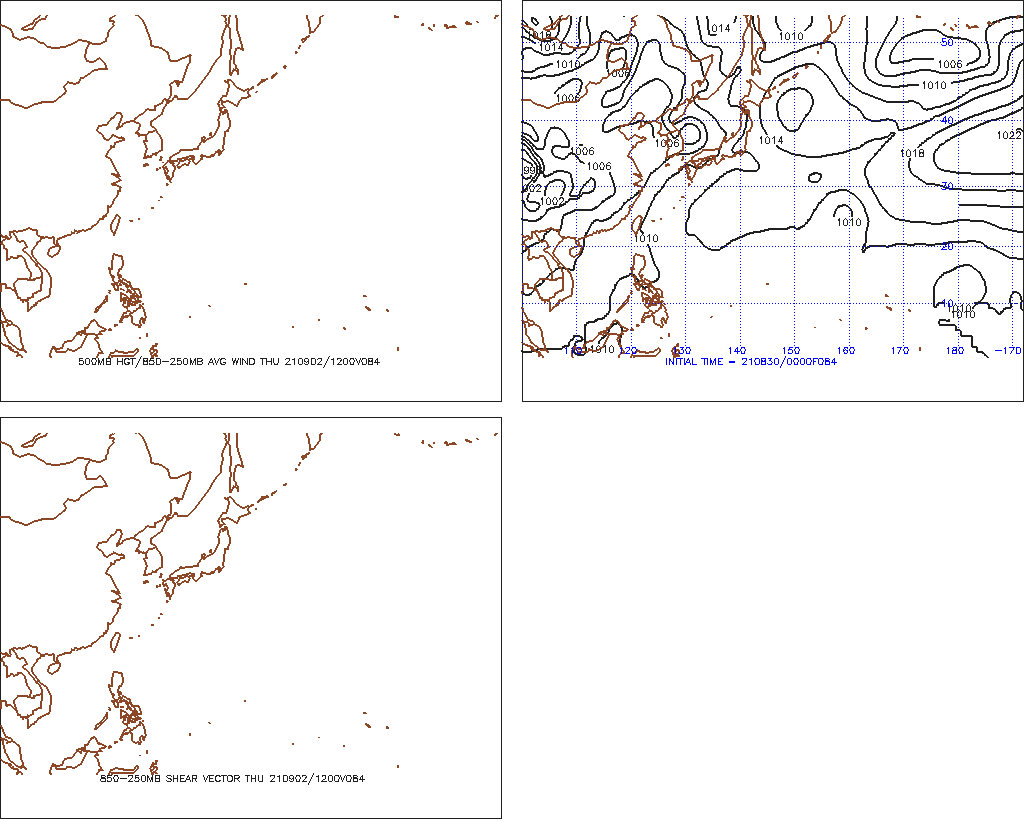The width and height of the screenshot is (1024, 819).
Task: Select the sea-level pressure contour map panel
Action: pos(773,201)
